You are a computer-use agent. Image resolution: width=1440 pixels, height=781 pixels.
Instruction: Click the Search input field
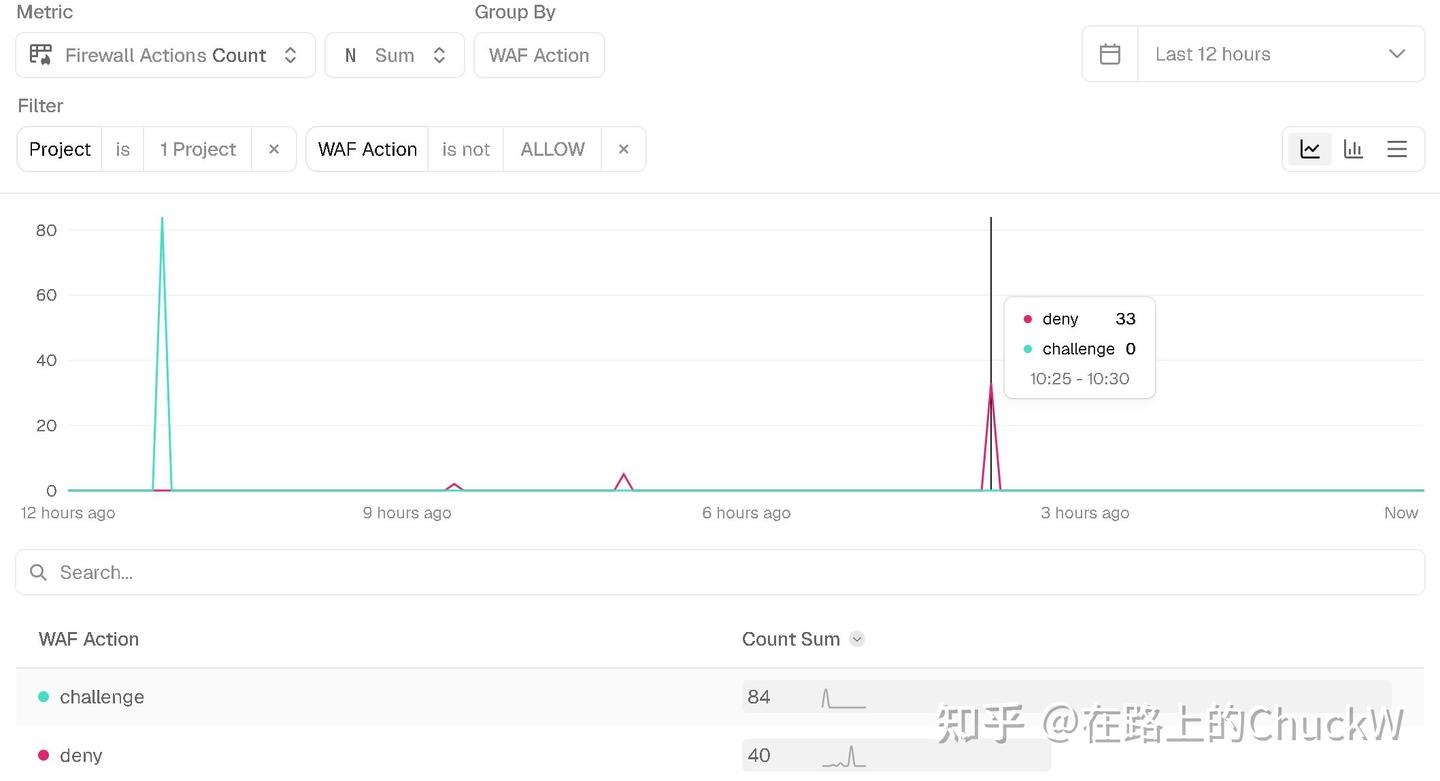720,572
